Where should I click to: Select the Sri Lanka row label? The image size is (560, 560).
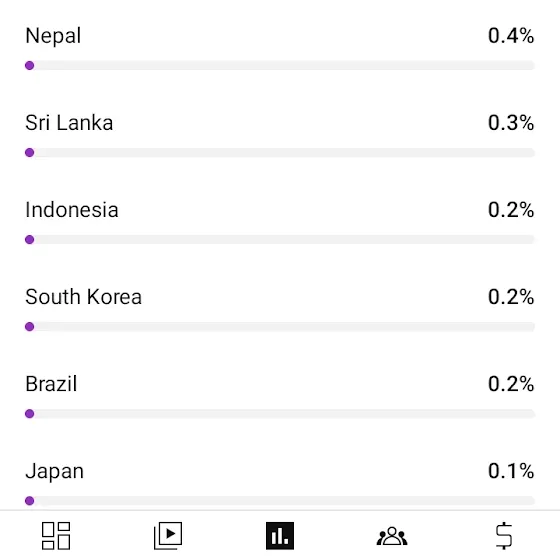pos(69,123)
